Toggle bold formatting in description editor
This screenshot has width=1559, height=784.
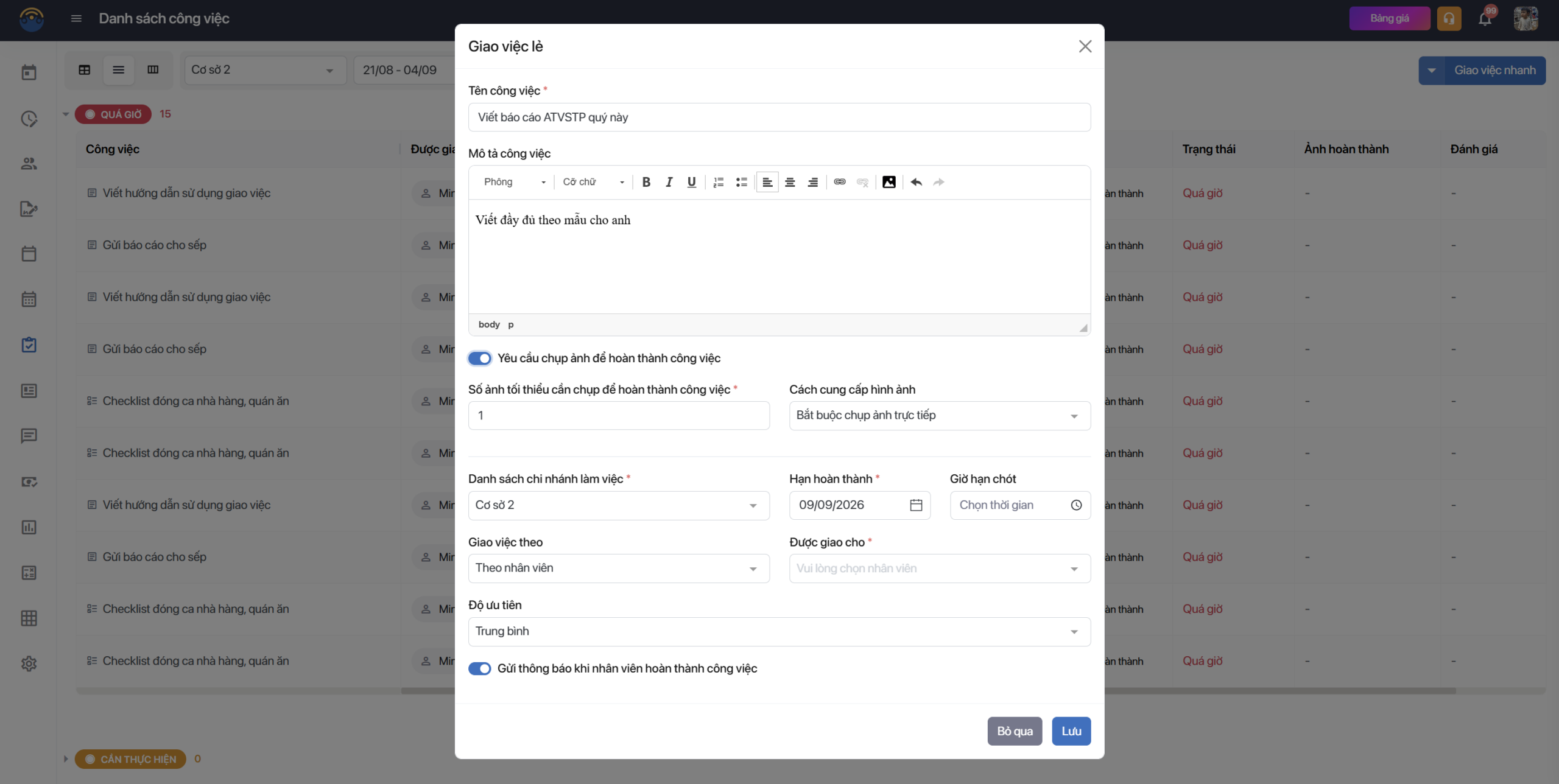(x=646, y=182)
